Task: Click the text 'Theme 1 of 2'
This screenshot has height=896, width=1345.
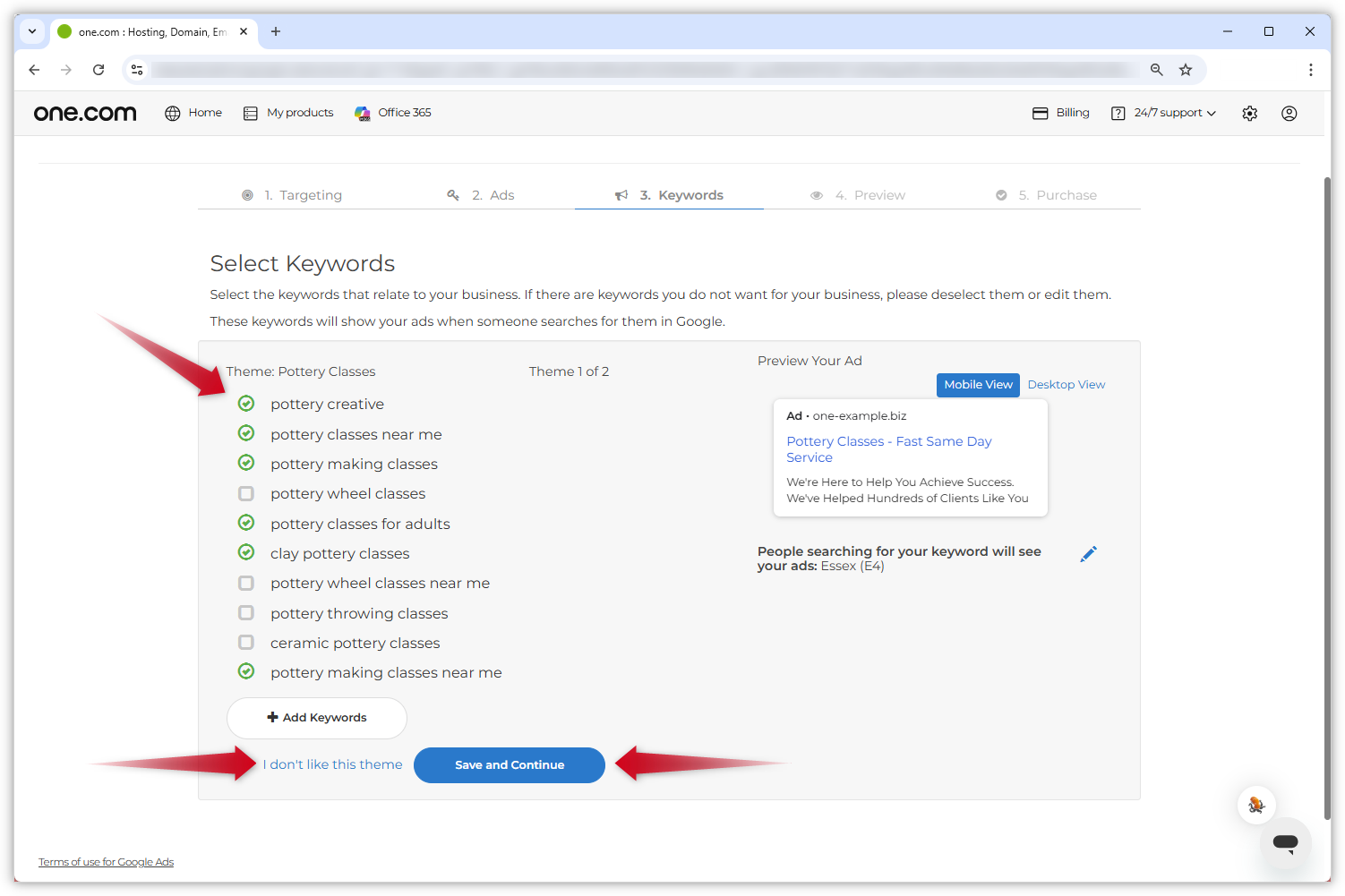Action: click(569, 371)
